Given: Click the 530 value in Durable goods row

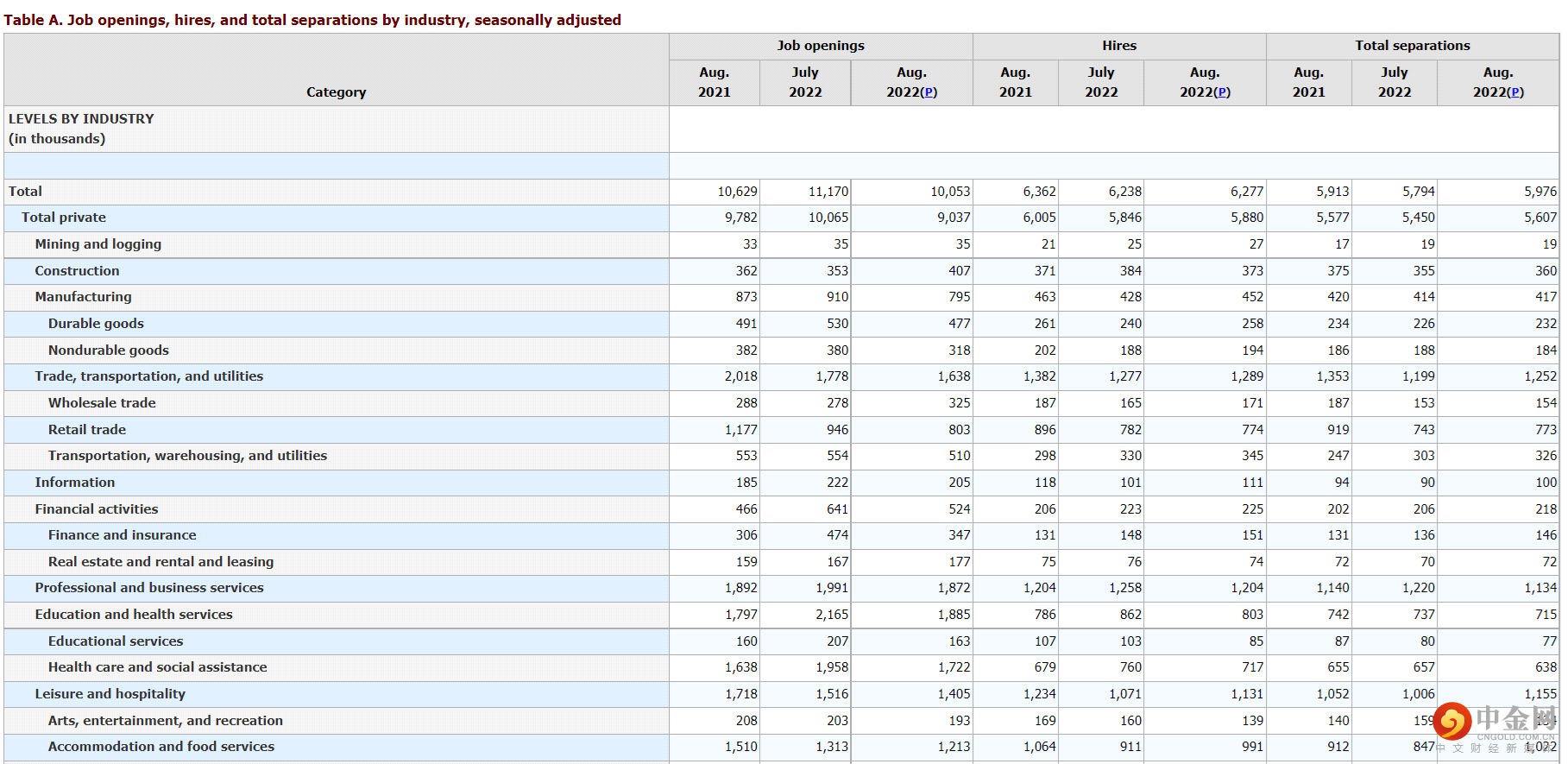Looking at the screenshot, I should coord(838,324).
